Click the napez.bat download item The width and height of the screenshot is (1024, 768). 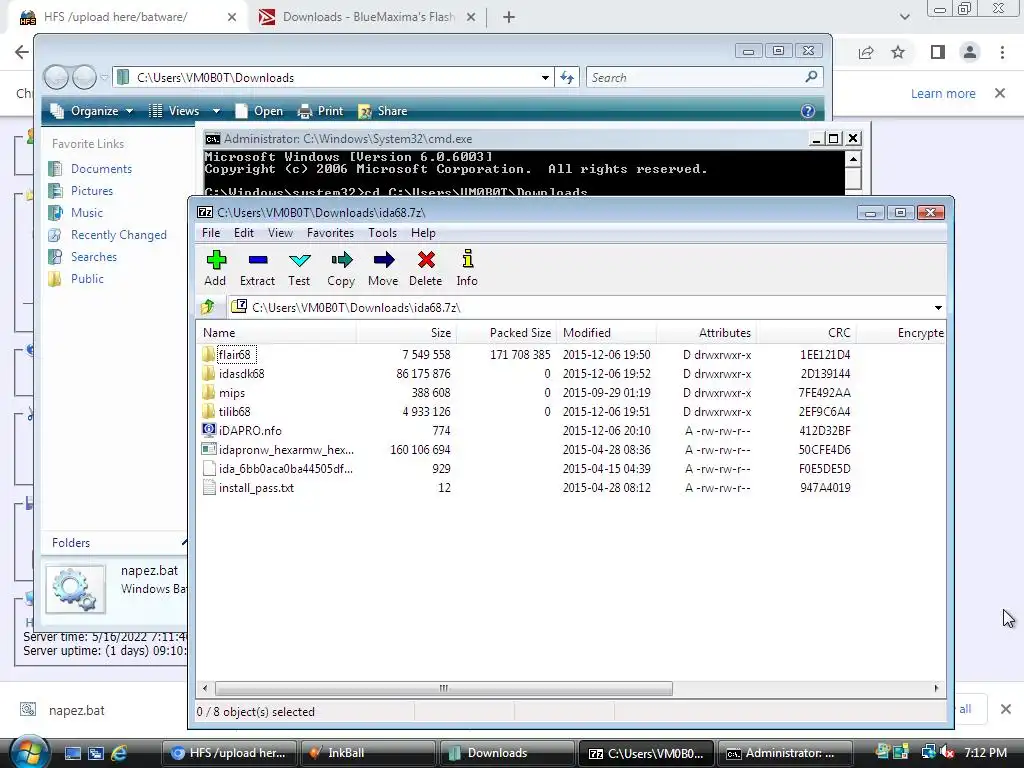pos(76,711)
